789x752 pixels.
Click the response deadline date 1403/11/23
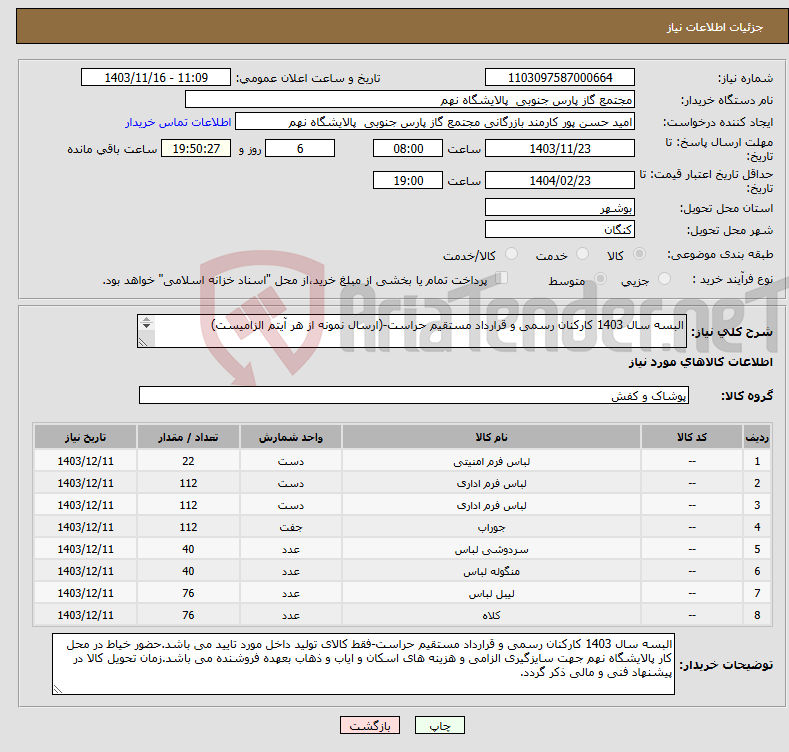[x=560, y=148]
